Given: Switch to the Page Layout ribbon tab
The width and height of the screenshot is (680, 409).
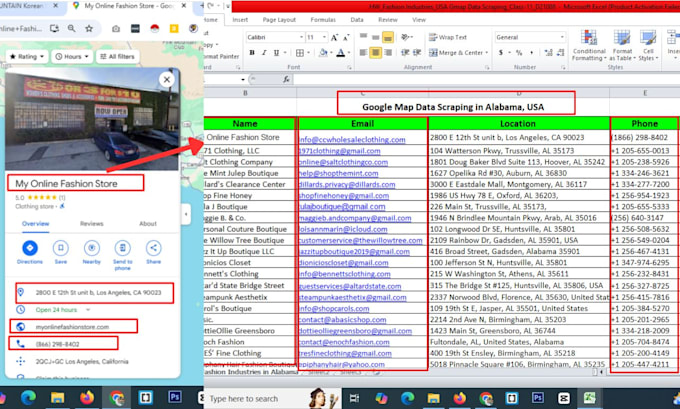Looking at the screenshot, I should click(279, 20).
